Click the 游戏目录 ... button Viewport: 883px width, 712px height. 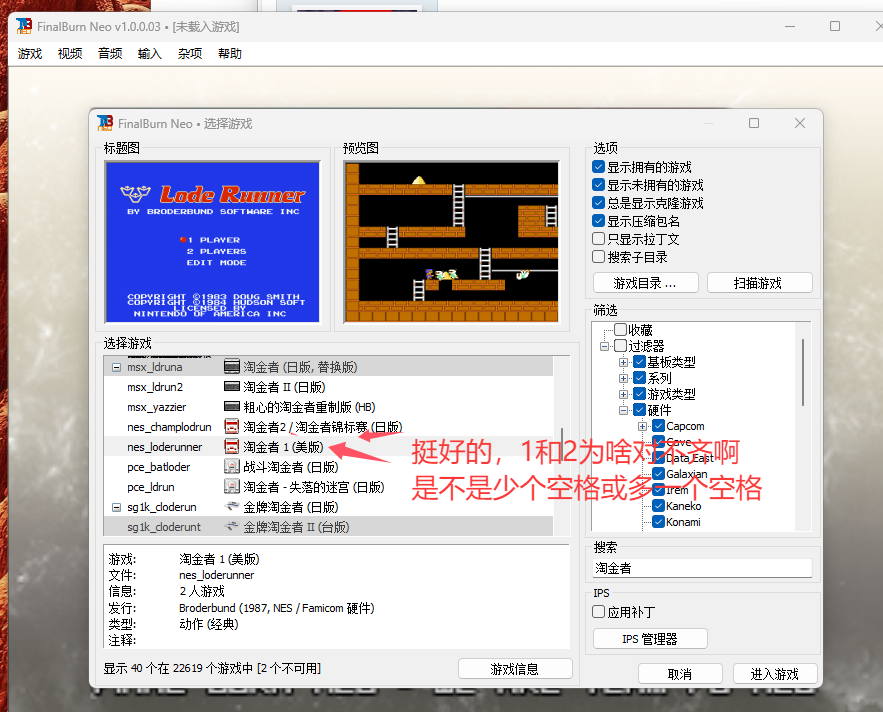click(x=645, y=283)
